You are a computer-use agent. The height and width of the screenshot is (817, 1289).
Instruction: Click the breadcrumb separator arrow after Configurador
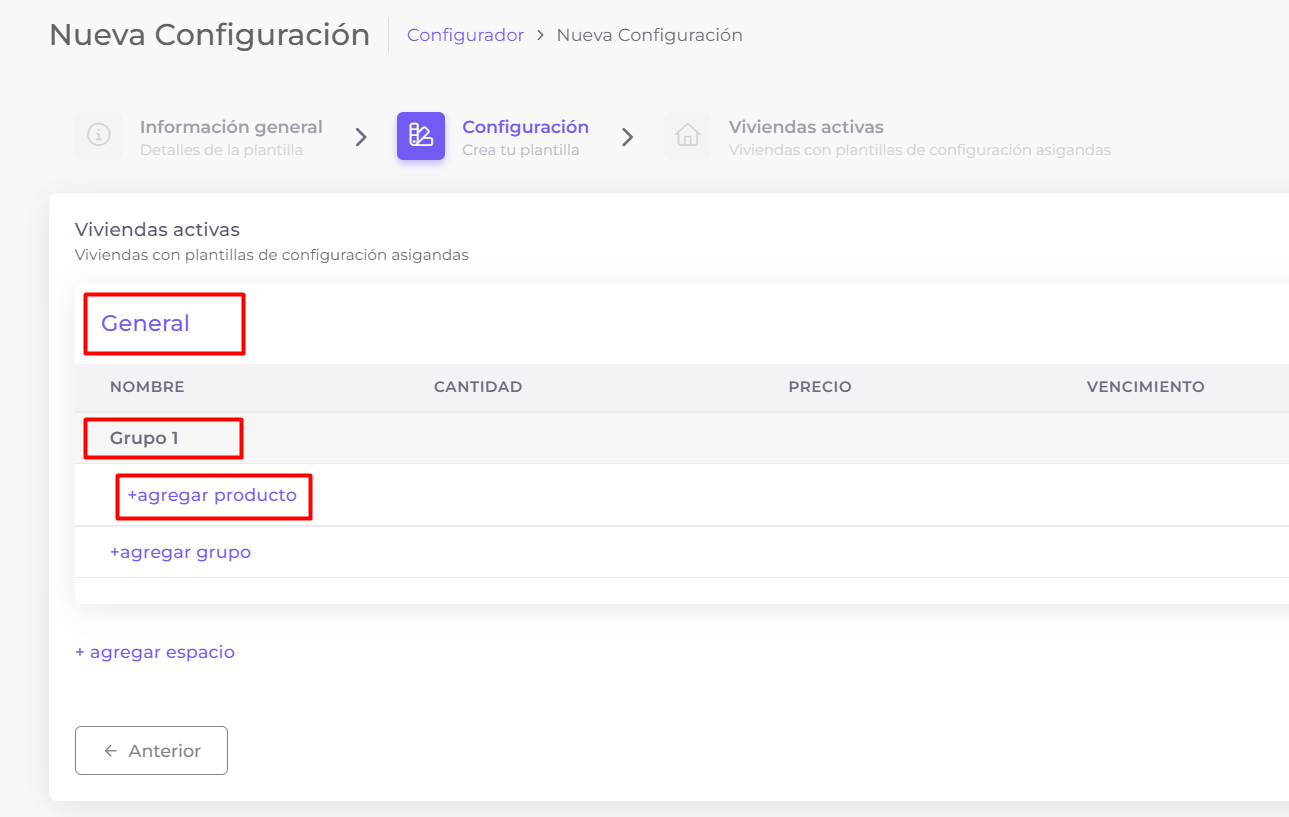(540, 35)
